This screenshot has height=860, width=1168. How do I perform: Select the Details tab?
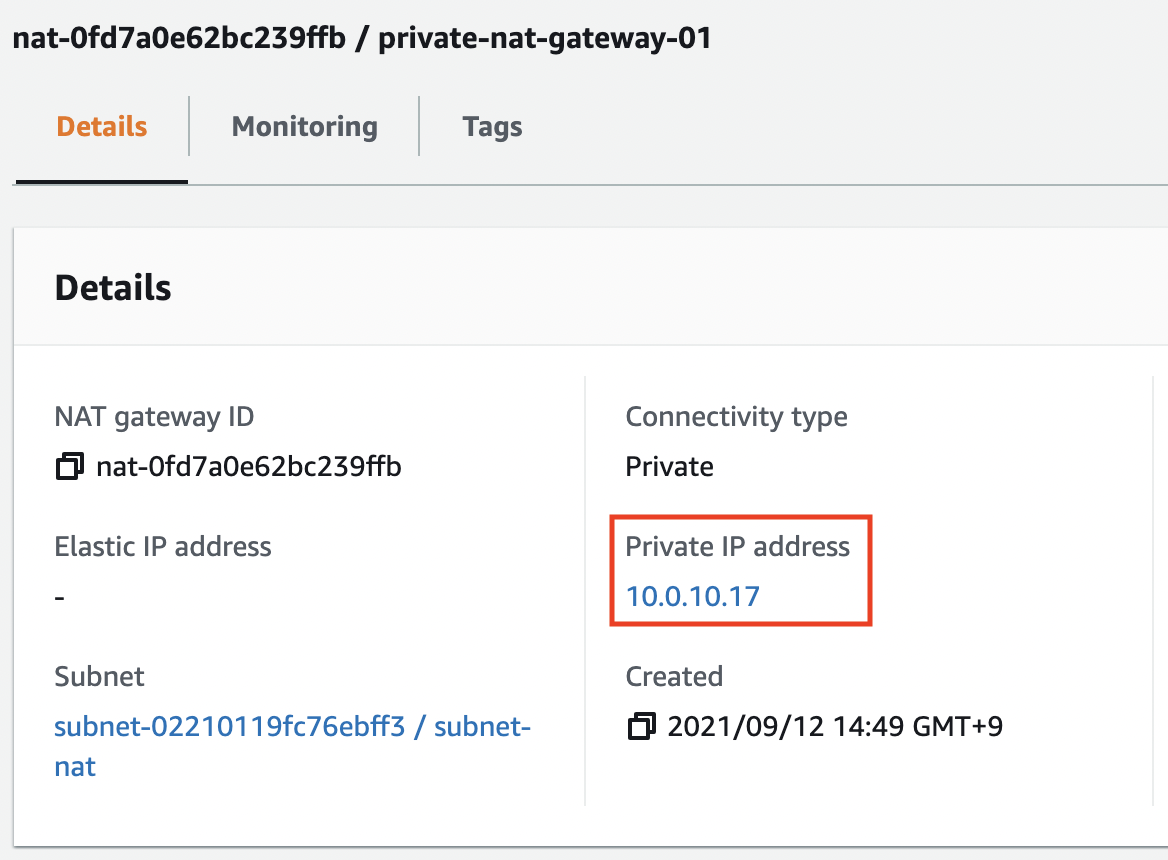coord(100,126)
